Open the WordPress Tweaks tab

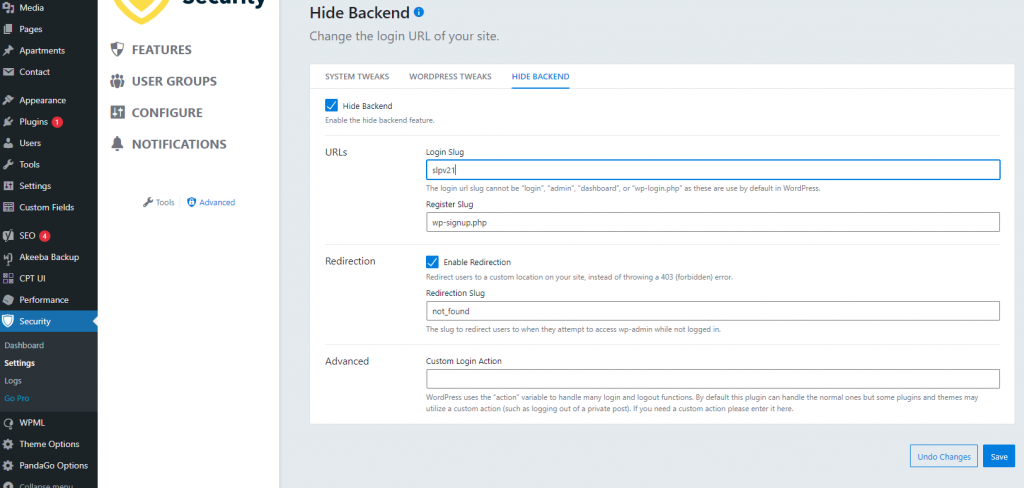tap(450, 77)
